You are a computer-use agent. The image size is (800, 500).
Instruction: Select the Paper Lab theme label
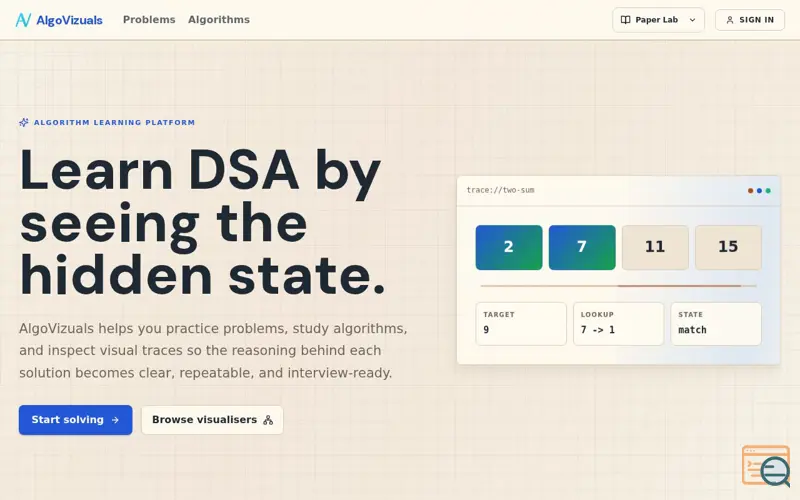657,20
